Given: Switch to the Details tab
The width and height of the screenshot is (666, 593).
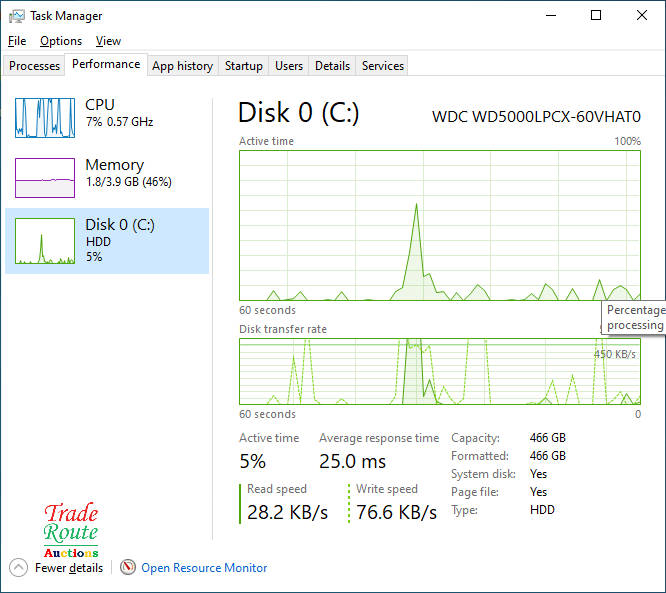Looking at the screenshot, I should click(332, 66).
